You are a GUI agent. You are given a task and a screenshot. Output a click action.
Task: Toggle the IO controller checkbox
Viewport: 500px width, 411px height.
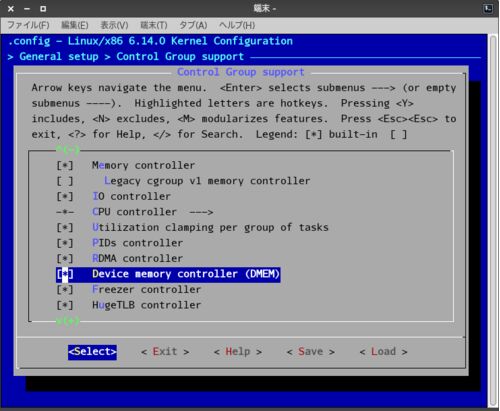point(65,196)
